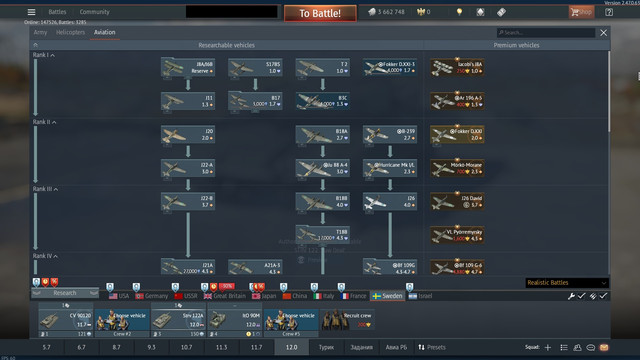Select the B-239 aircraft card

[x=390, y=134]
